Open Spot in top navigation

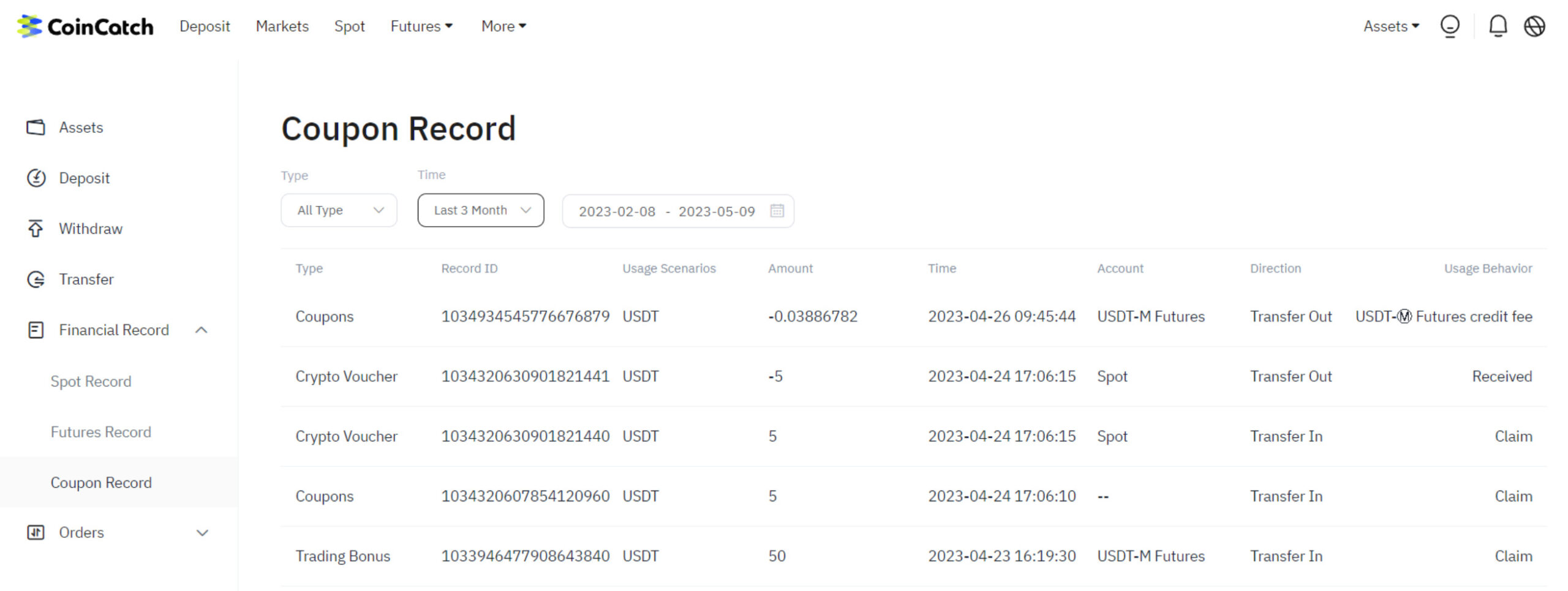pos(349,26)
